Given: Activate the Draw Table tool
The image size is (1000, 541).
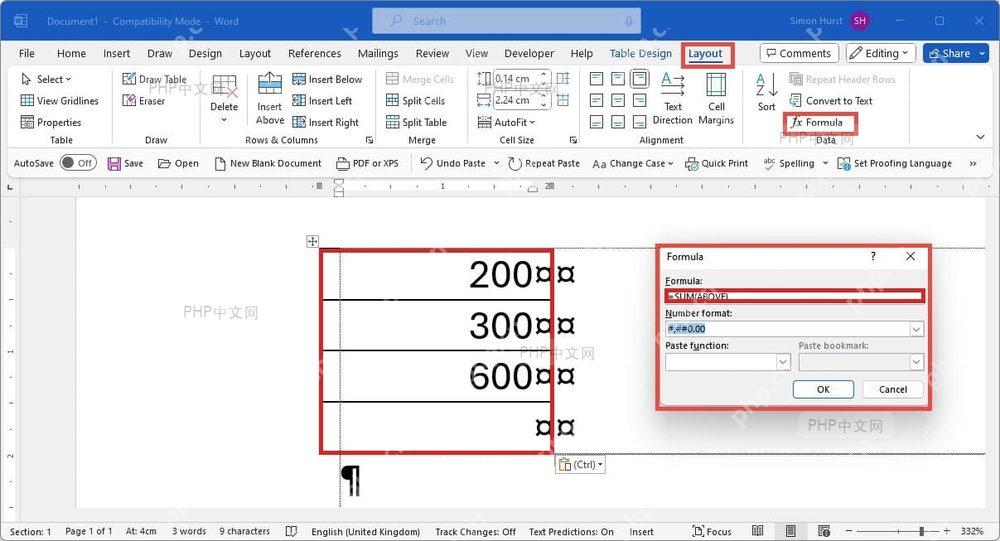Looking at the screenshot, I should pyautogui.click(x=154, y=79).
